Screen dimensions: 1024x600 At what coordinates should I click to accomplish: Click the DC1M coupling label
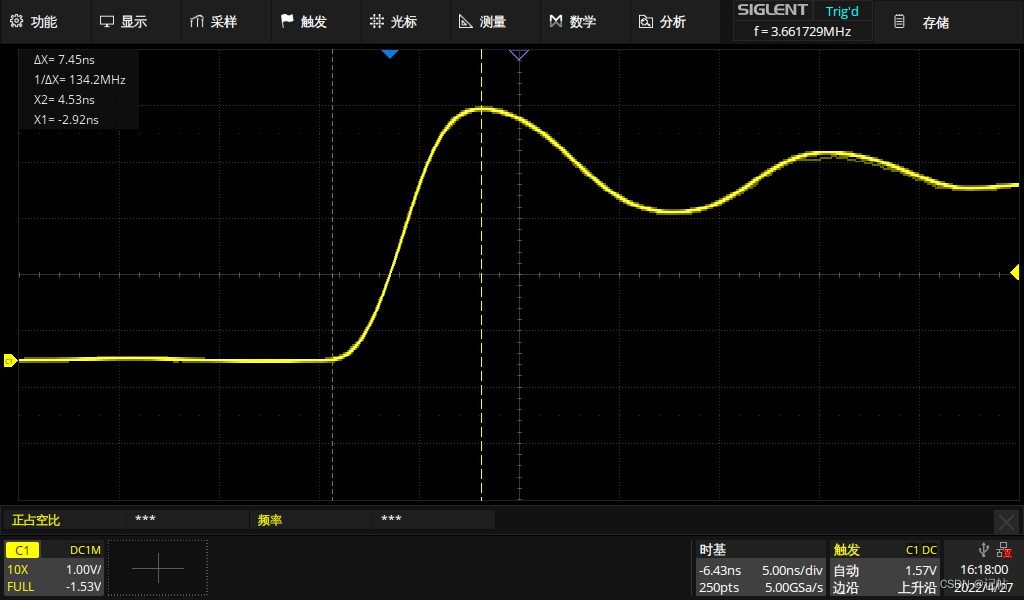[86, 550]
